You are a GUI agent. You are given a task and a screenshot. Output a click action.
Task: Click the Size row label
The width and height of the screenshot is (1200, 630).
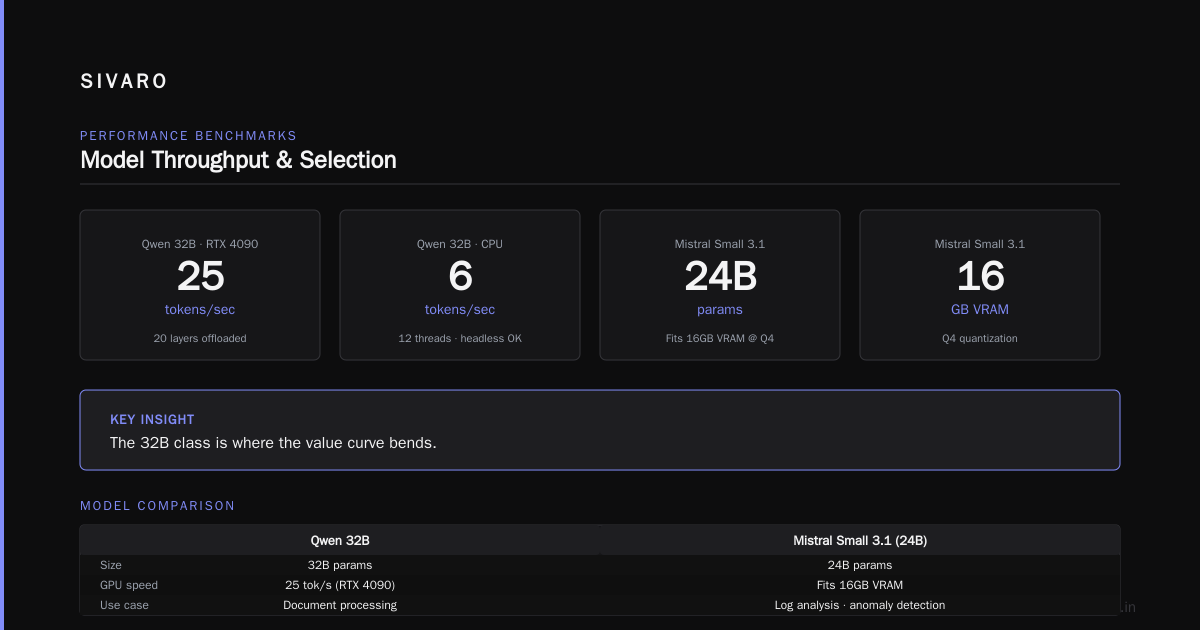[x=111, y=565]
